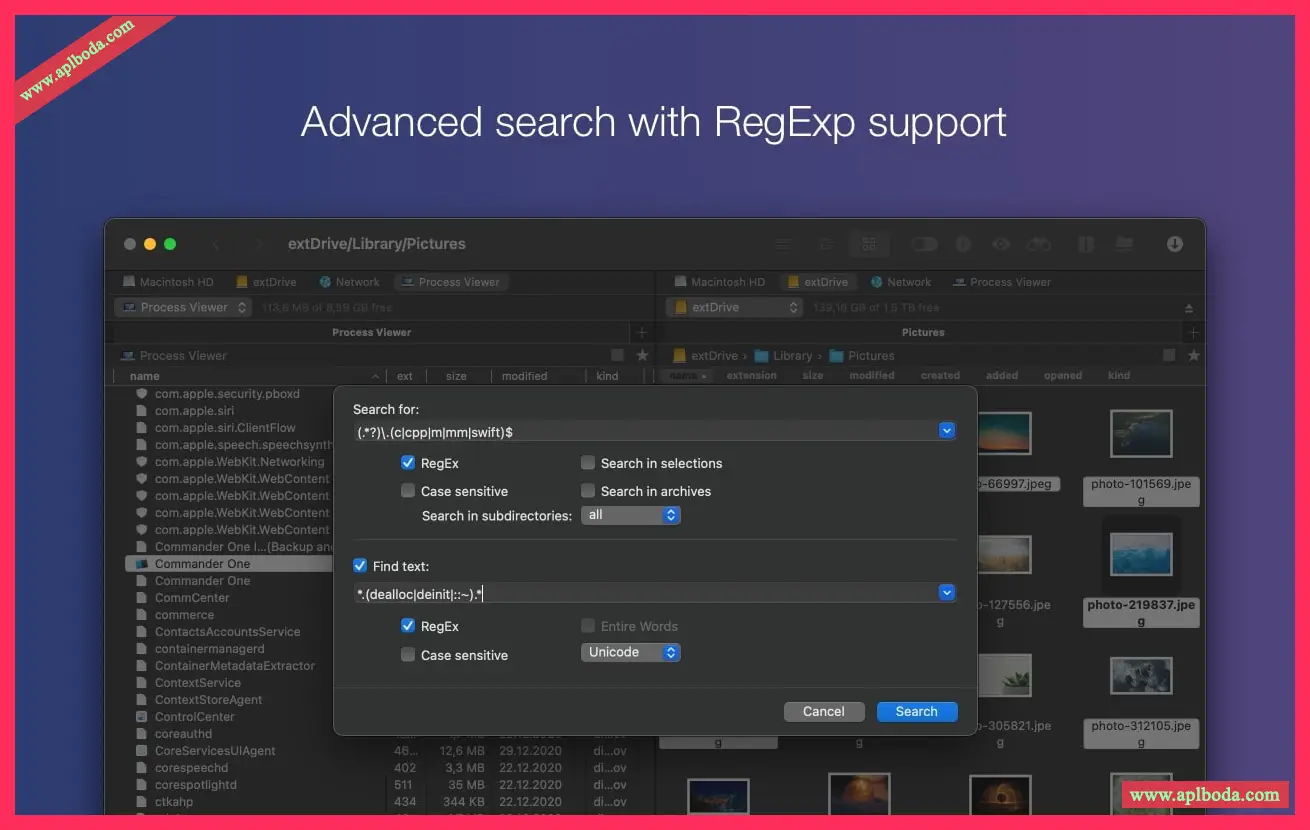Click the Search button
The width and height of the screenshot is (1310, 830).
[916, 711]
